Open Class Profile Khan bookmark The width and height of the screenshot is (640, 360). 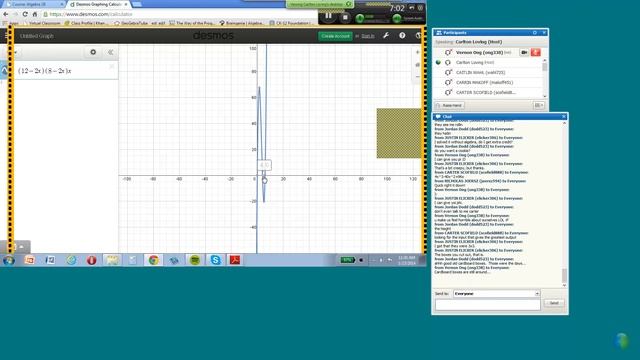point(87,23)
